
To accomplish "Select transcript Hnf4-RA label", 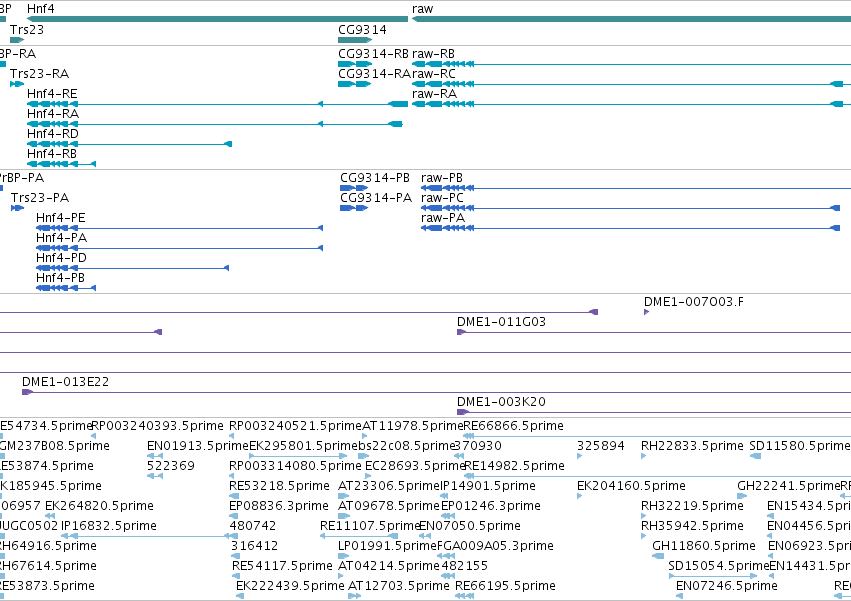I will click(x=53, y=114).
